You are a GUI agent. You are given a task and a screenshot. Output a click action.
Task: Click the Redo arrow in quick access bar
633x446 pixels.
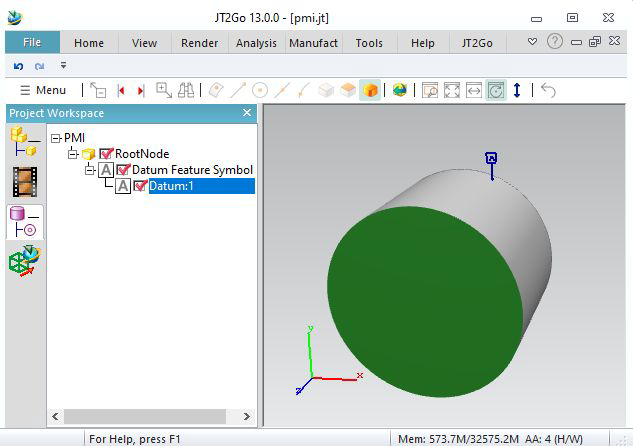(x=39, y=66)
